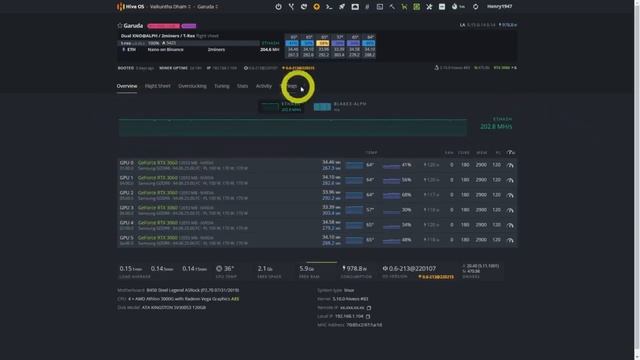Click the circular refresh icon beside username
This screenshot has width=640, height=360.
click(476, 7)
